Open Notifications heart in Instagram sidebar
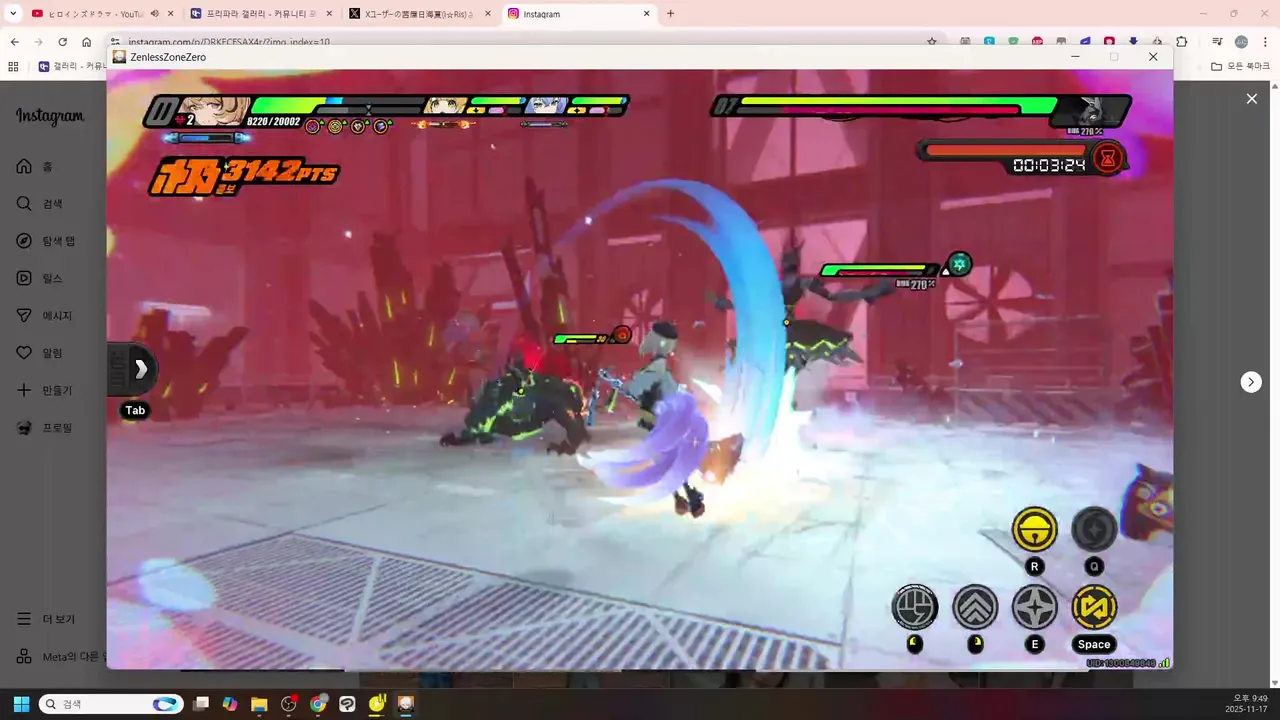This screenshot has width=1280, height=720. pos(24,353)
